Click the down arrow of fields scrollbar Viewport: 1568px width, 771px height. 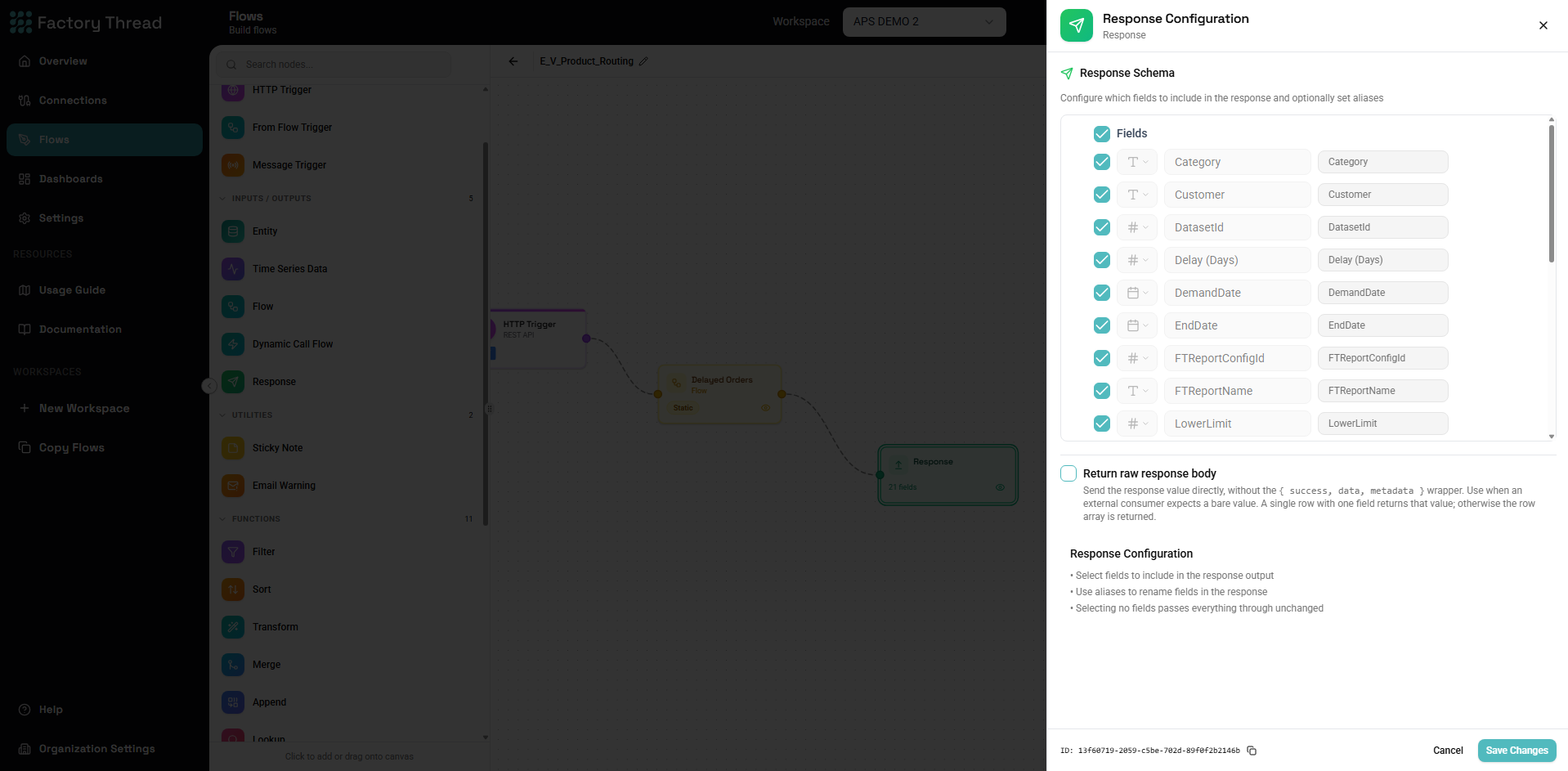(x=1551, y=437)
